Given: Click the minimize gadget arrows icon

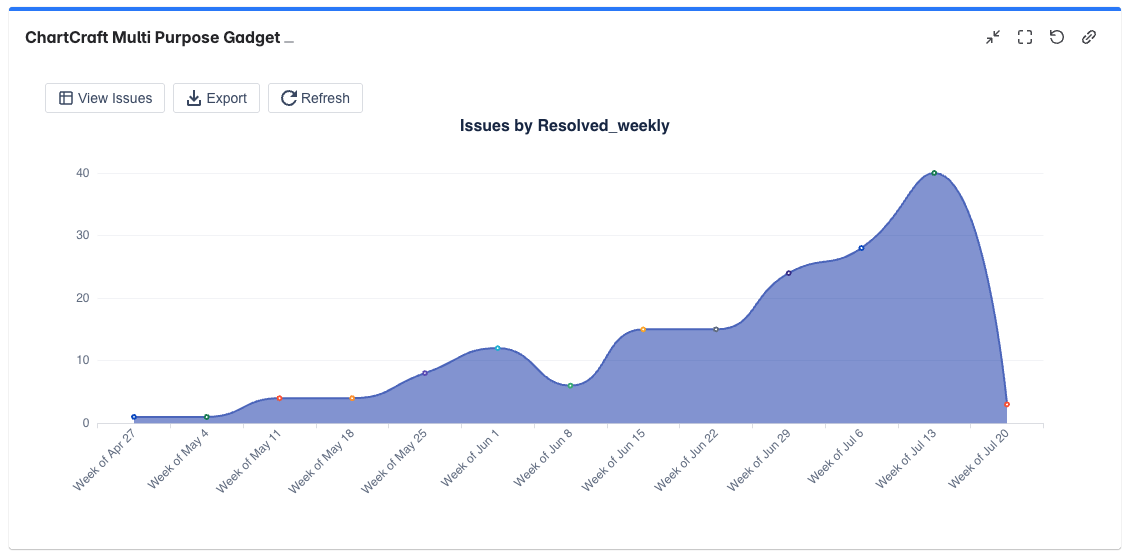Looking at the screenshot, I should point(993,37).
